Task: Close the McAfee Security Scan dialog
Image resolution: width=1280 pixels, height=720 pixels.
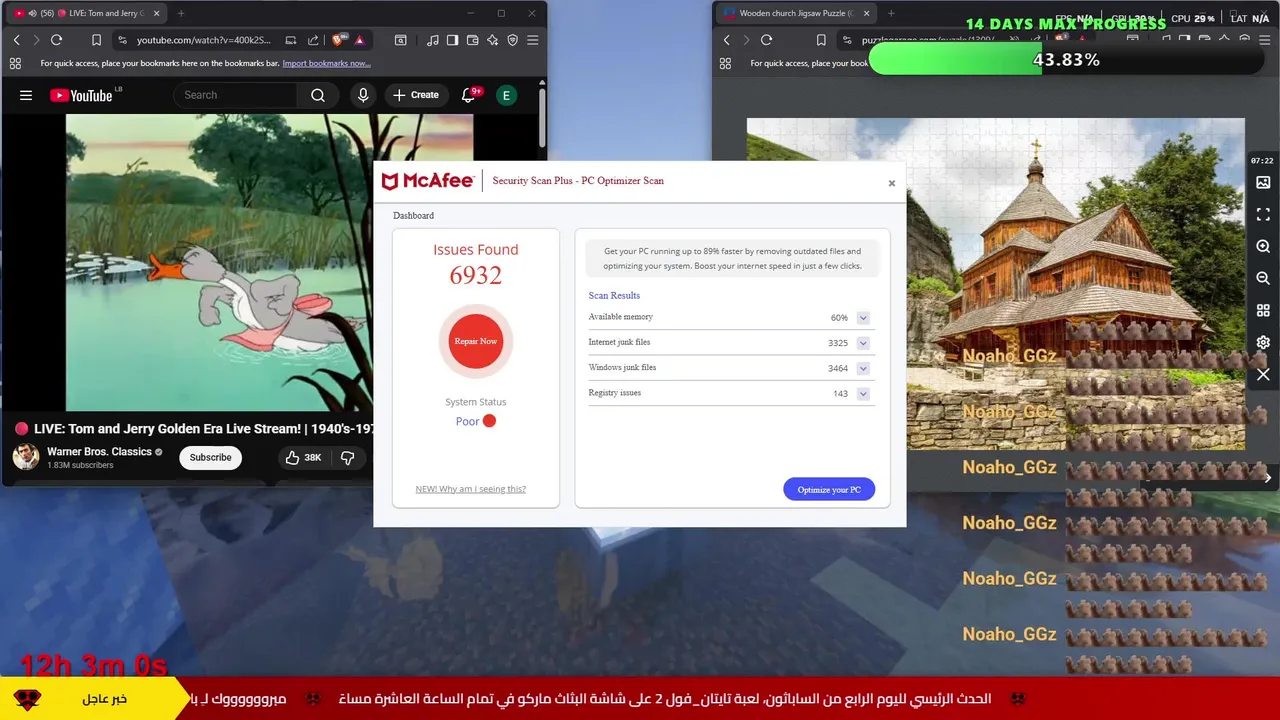Action: click(892, 183)
